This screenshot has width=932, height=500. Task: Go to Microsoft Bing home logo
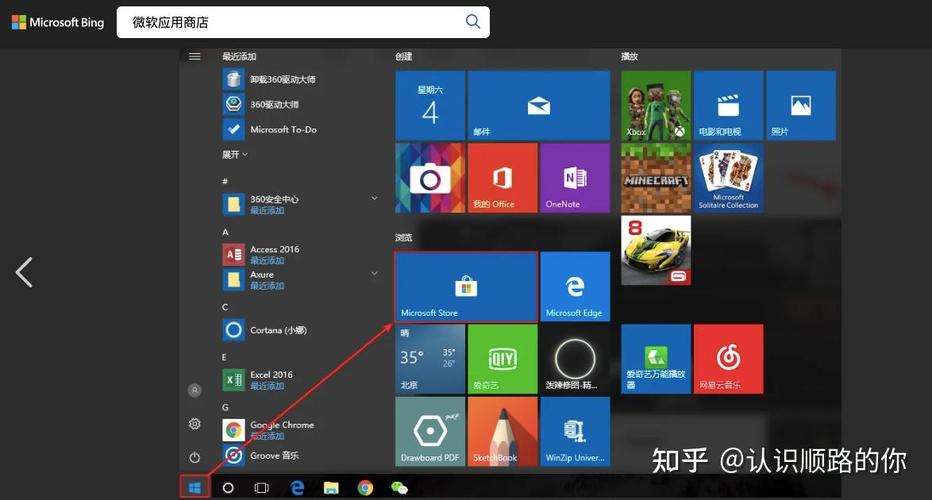58,23
